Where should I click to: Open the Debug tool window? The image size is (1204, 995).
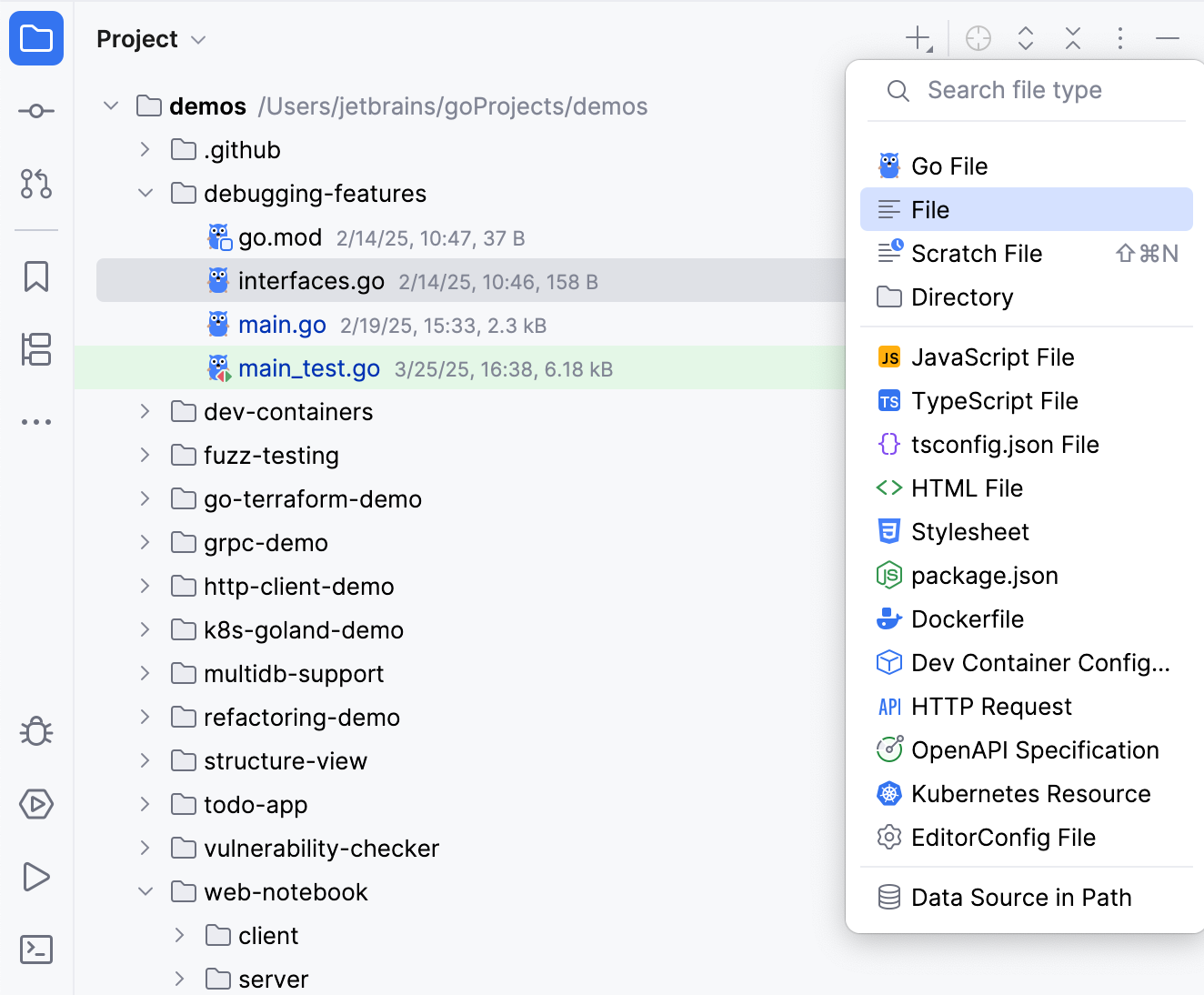tap(36, 731)
